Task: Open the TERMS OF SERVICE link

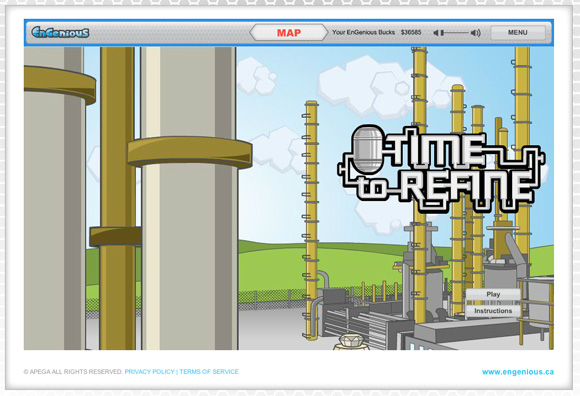Action: pos(209,372)
